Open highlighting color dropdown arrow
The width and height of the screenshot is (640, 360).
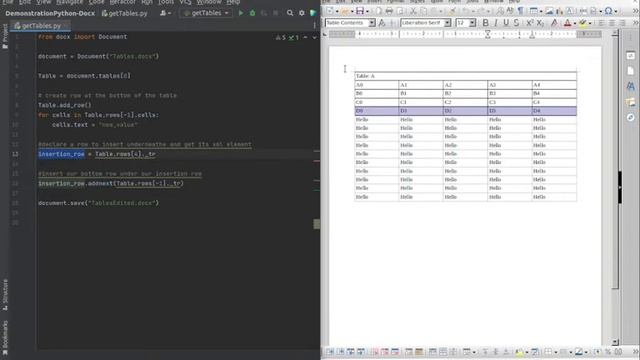tap(590, 23)
